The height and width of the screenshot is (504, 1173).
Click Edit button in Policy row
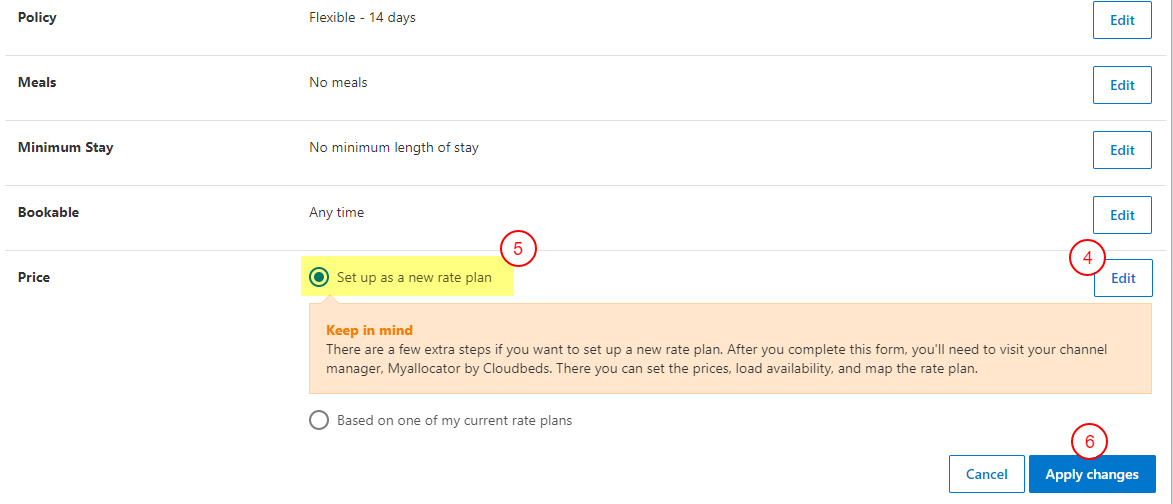tap(1122, 20)
